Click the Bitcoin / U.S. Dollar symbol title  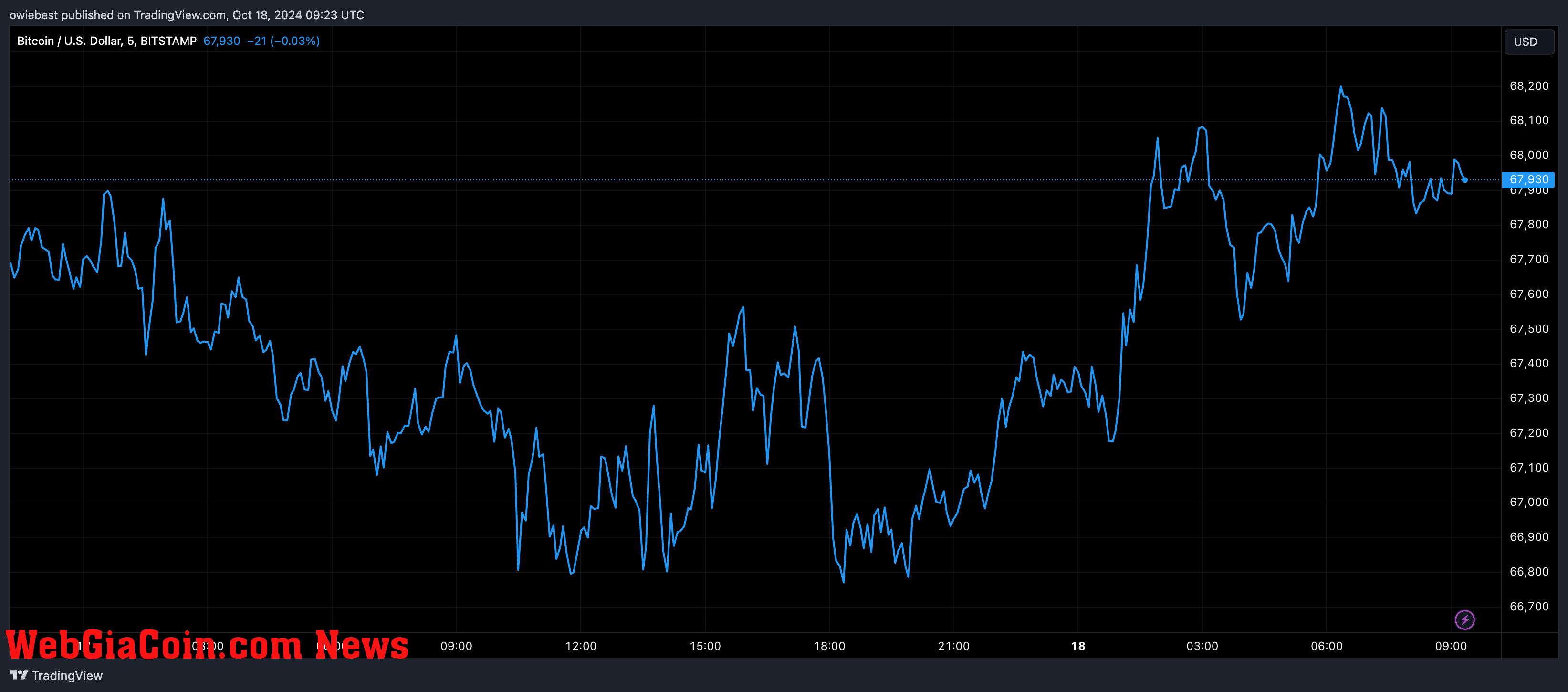106,41
